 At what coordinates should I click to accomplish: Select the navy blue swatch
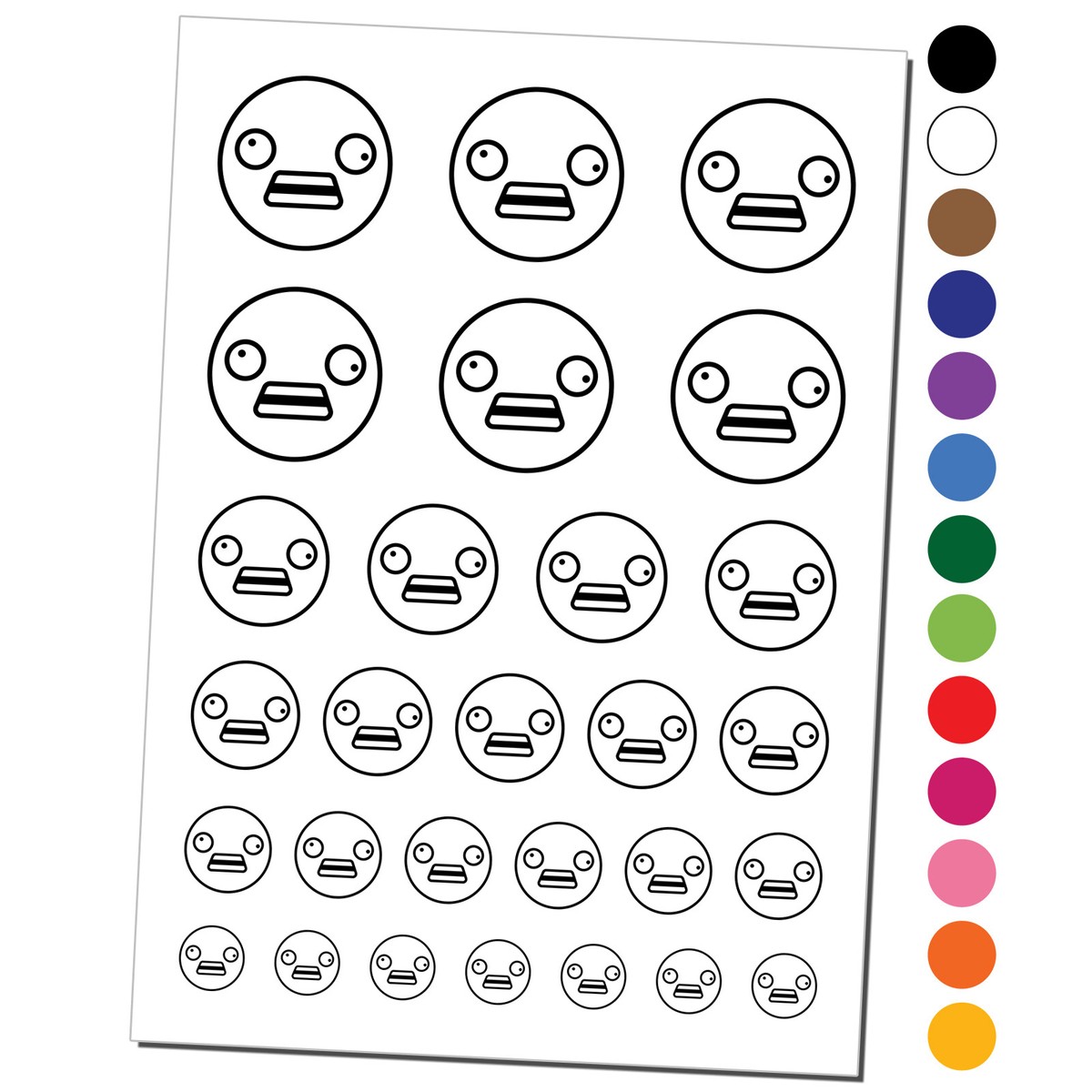pos(962,304)
